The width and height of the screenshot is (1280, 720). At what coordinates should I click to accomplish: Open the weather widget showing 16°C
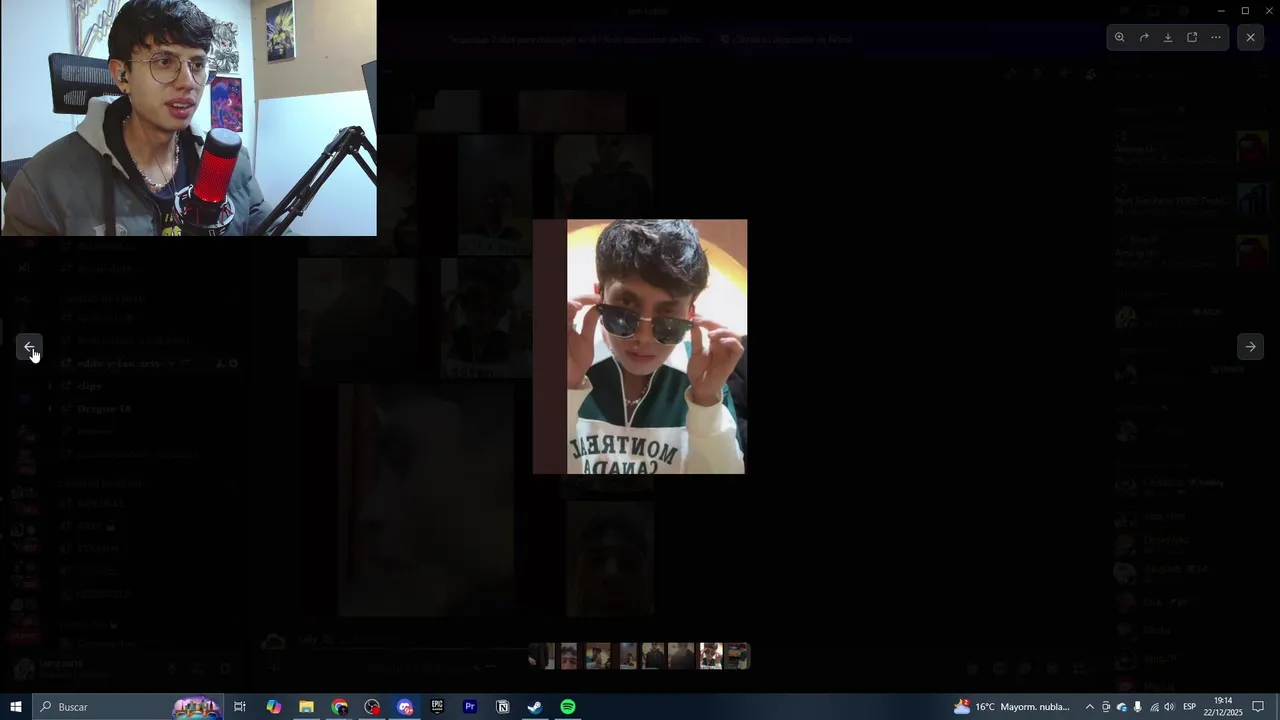coord(1012,707)
